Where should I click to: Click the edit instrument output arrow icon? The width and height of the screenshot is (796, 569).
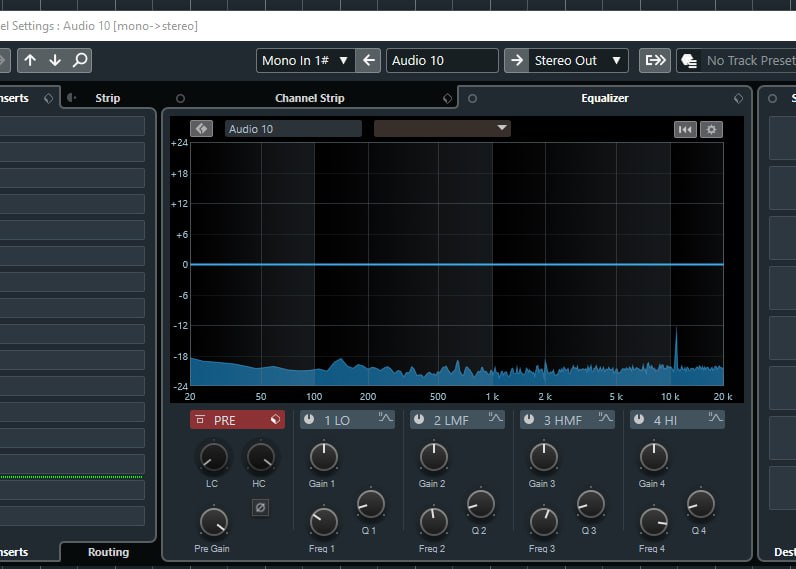[655, 60]
